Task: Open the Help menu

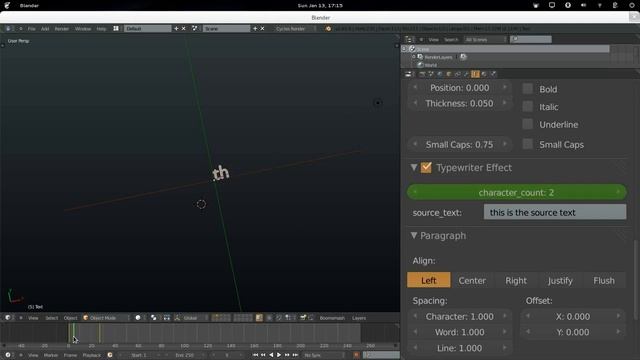Action: click(x=101, y=29)
